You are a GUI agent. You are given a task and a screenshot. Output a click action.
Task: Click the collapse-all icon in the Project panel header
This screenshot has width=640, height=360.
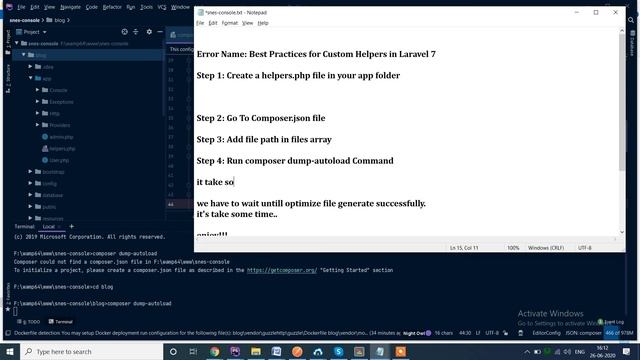pyautogui.click(x=136, y=32)
